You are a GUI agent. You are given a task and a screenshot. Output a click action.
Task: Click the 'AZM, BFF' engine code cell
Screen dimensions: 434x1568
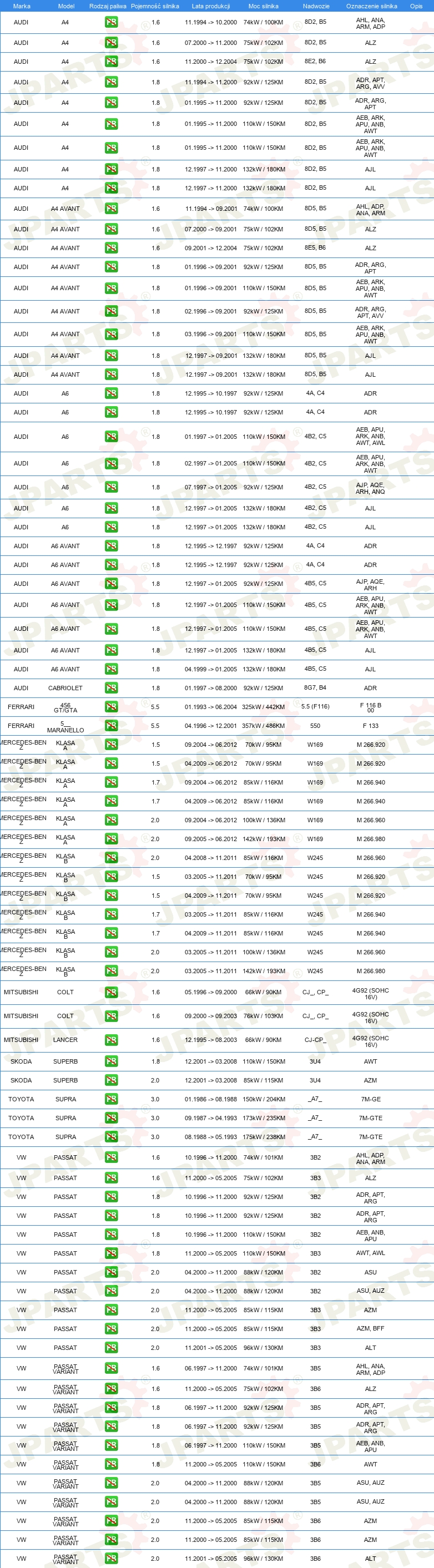pyautogui.click(x=371, y=1329)
